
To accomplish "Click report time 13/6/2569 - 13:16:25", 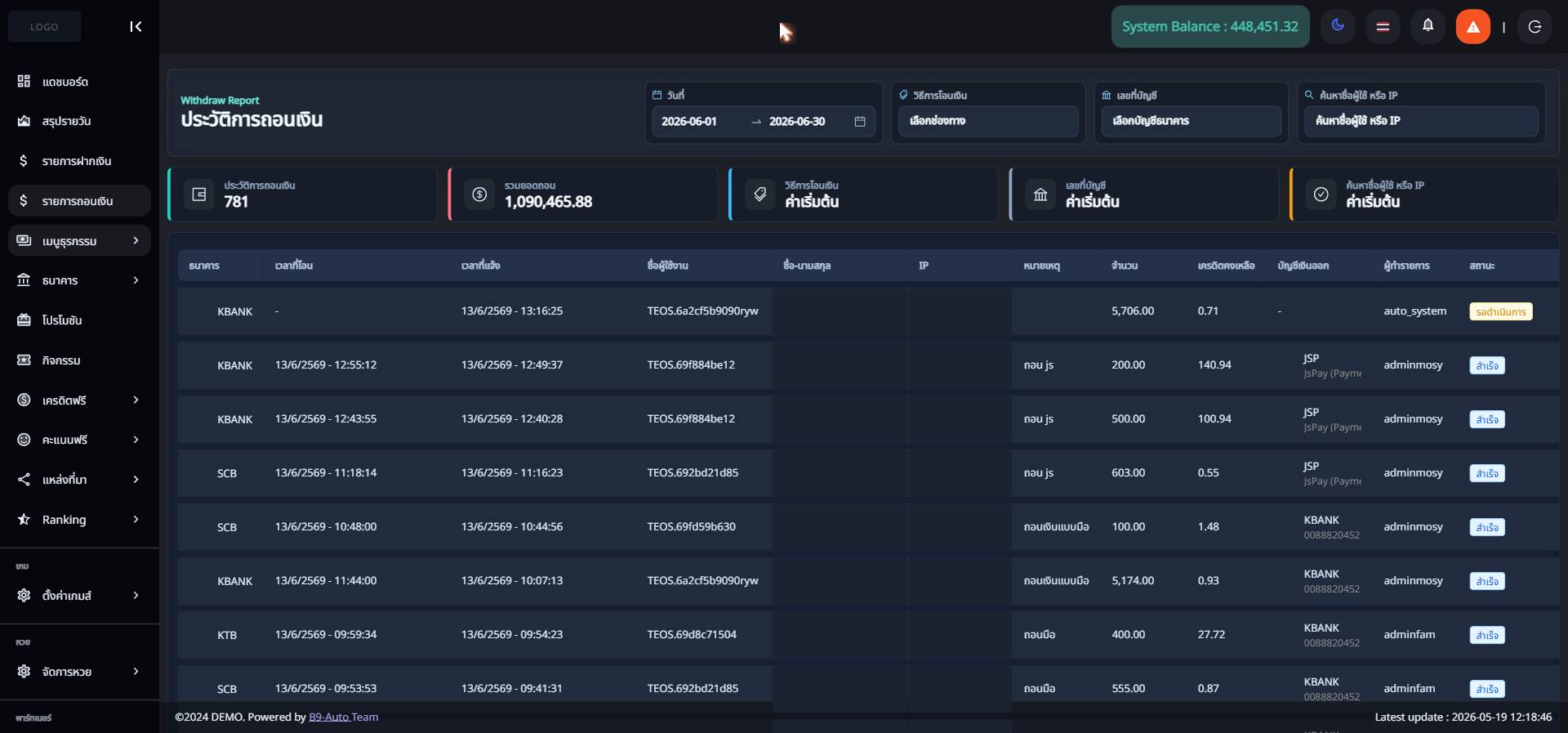I will (512, 311).
